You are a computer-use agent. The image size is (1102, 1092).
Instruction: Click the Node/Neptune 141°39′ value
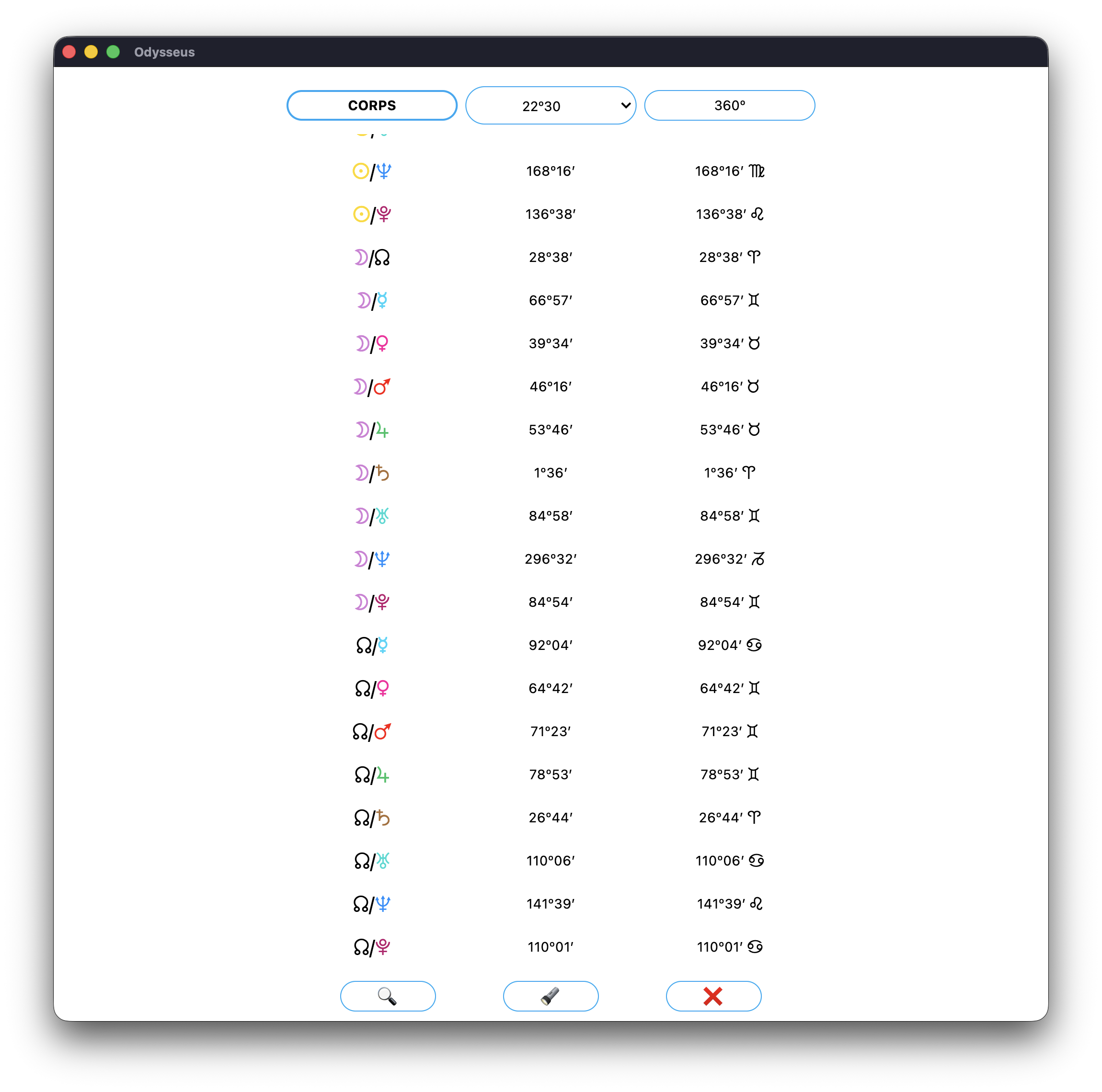tap(551, 903)
